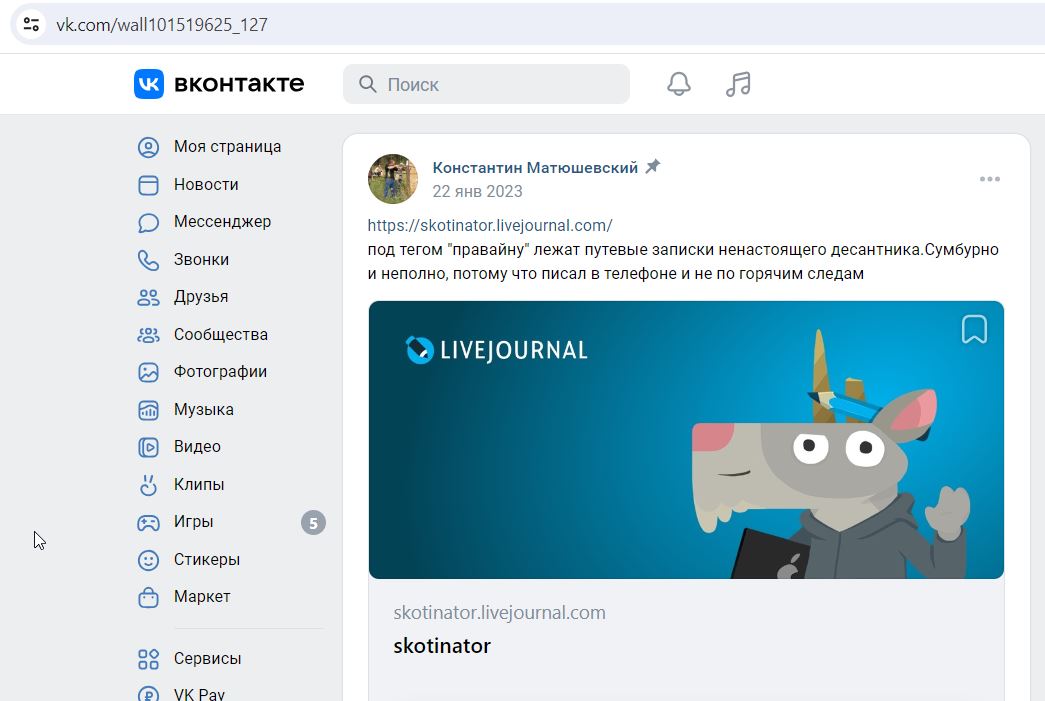Open the music note icon in header
The image size is (1045, 701).
coord(738,84)
